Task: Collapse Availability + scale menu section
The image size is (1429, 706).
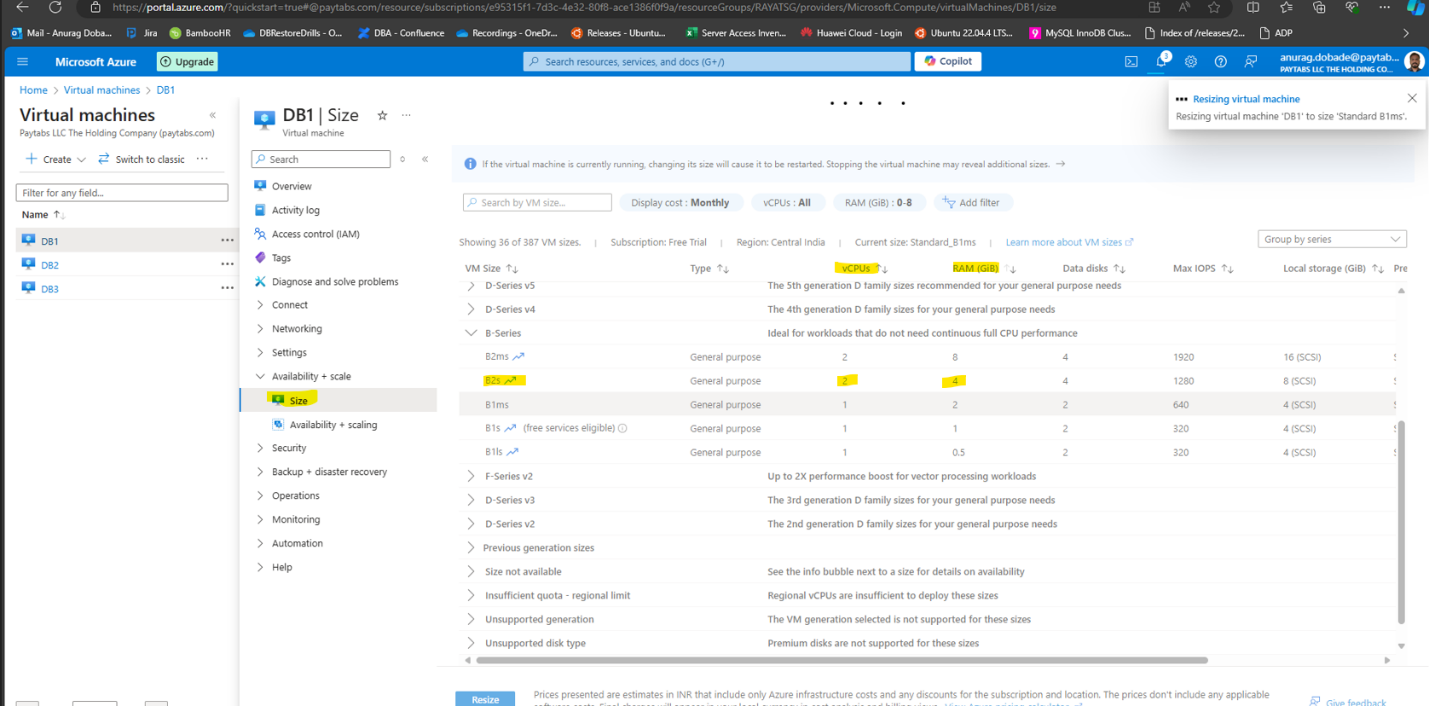Action: pyautogui.click(x=260, y=377)
